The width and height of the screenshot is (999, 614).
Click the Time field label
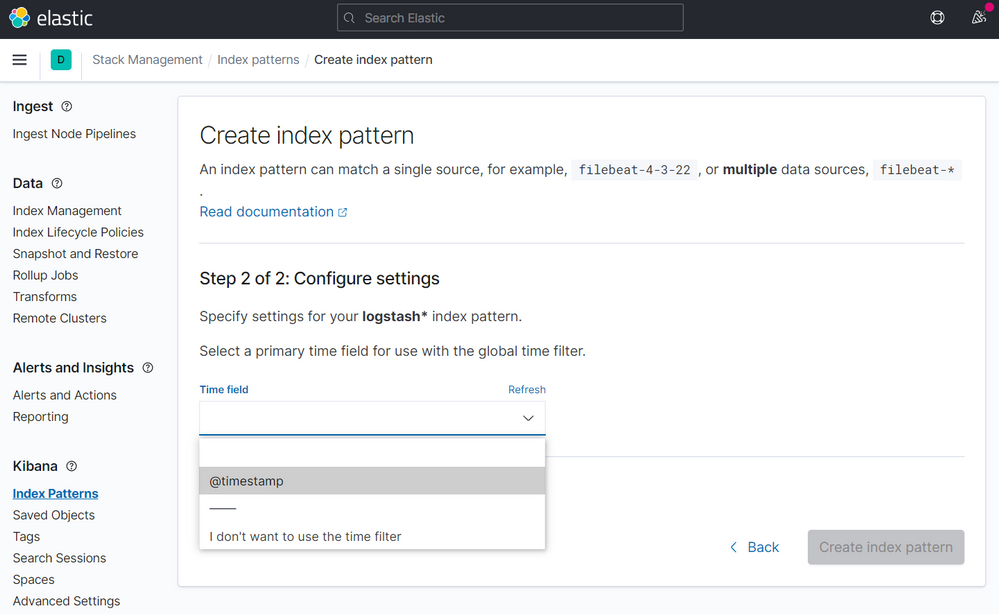pos(224,389)
